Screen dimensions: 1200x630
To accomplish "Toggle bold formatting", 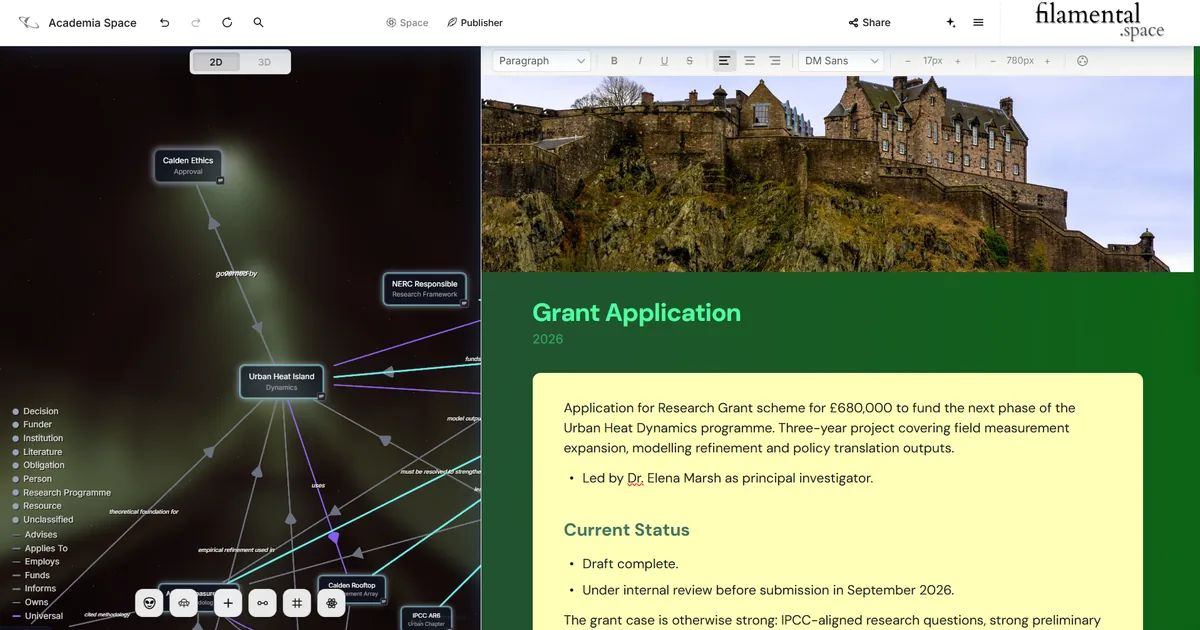I will pos(614,61).
